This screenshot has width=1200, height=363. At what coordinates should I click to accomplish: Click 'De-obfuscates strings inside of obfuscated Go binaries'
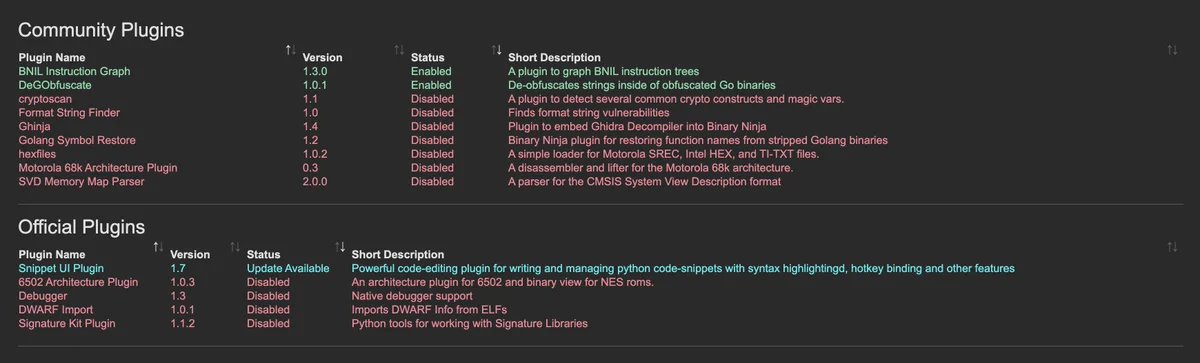642,86
